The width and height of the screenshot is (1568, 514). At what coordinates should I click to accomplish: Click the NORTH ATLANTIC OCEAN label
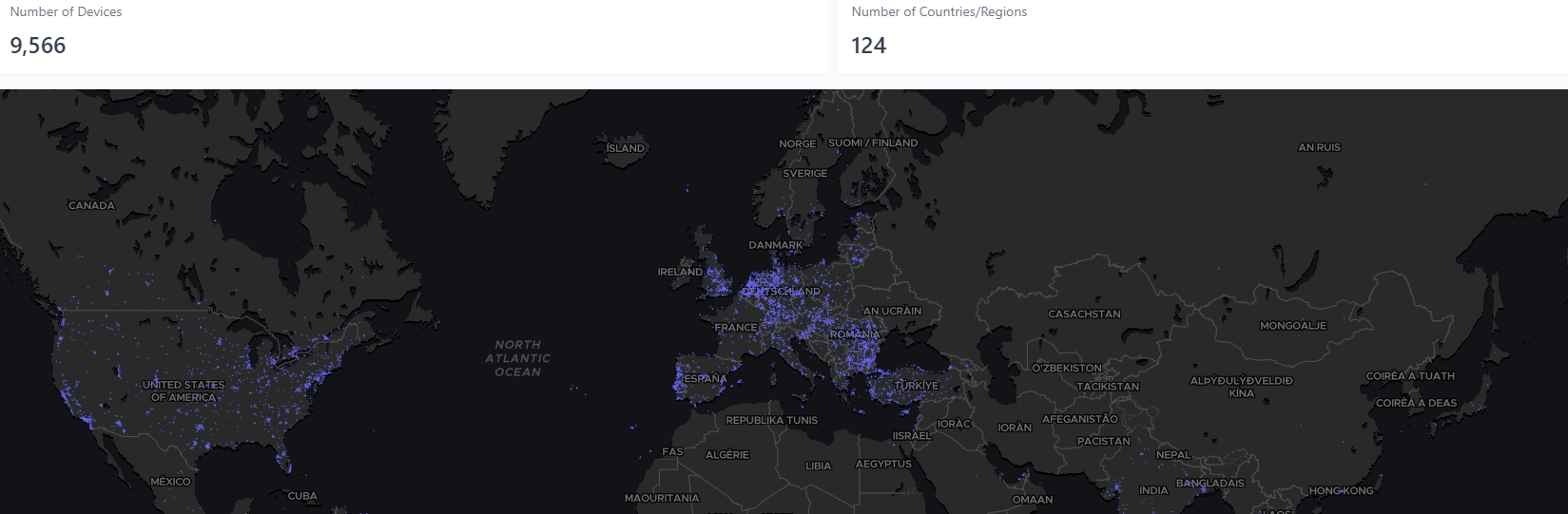coord(518,358)
